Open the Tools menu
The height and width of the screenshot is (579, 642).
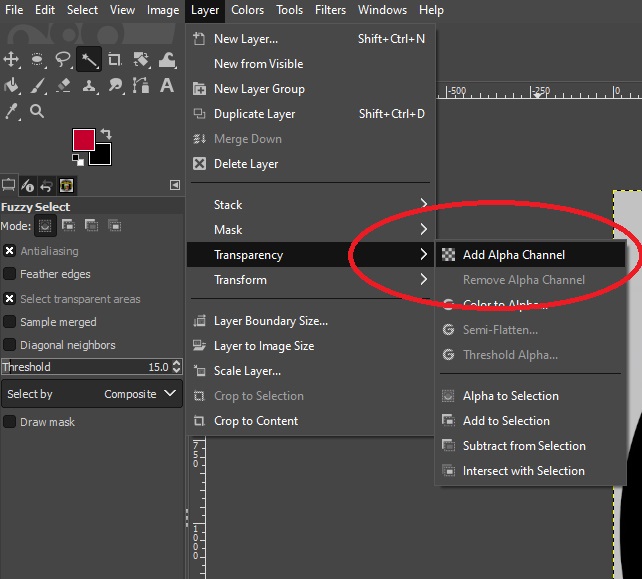pos(289,10)
